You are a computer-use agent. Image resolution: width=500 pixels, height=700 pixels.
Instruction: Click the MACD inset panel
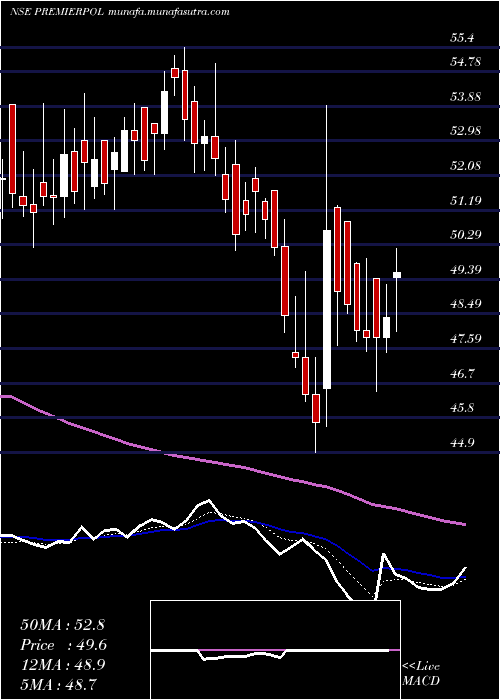tap(275, 650)
